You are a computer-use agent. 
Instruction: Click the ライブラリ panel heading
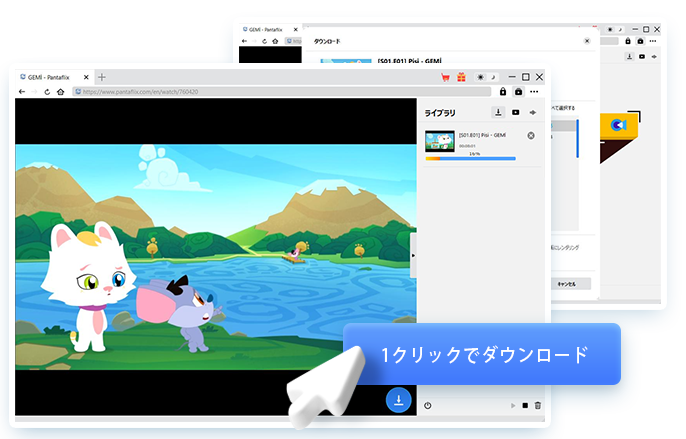(440, 113)
